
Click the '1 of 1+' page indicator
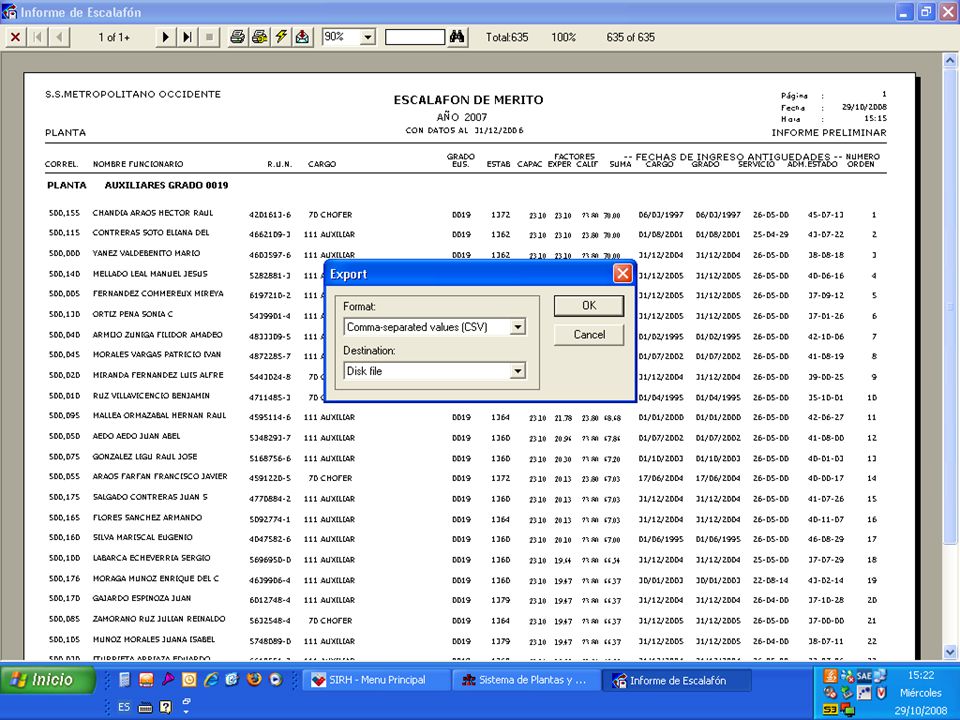coord(114,37)
